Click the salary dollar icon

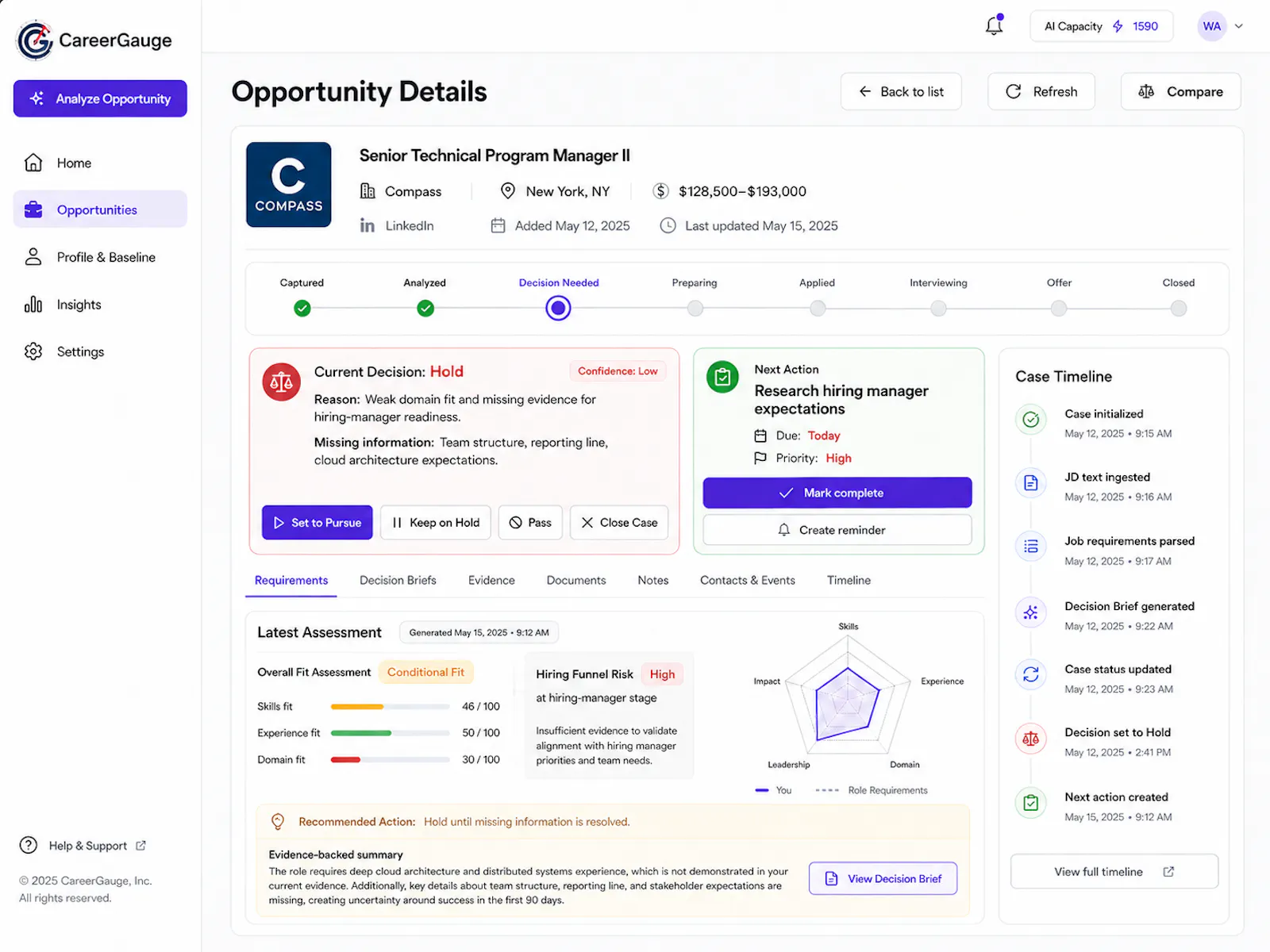[x=661, y=191]
